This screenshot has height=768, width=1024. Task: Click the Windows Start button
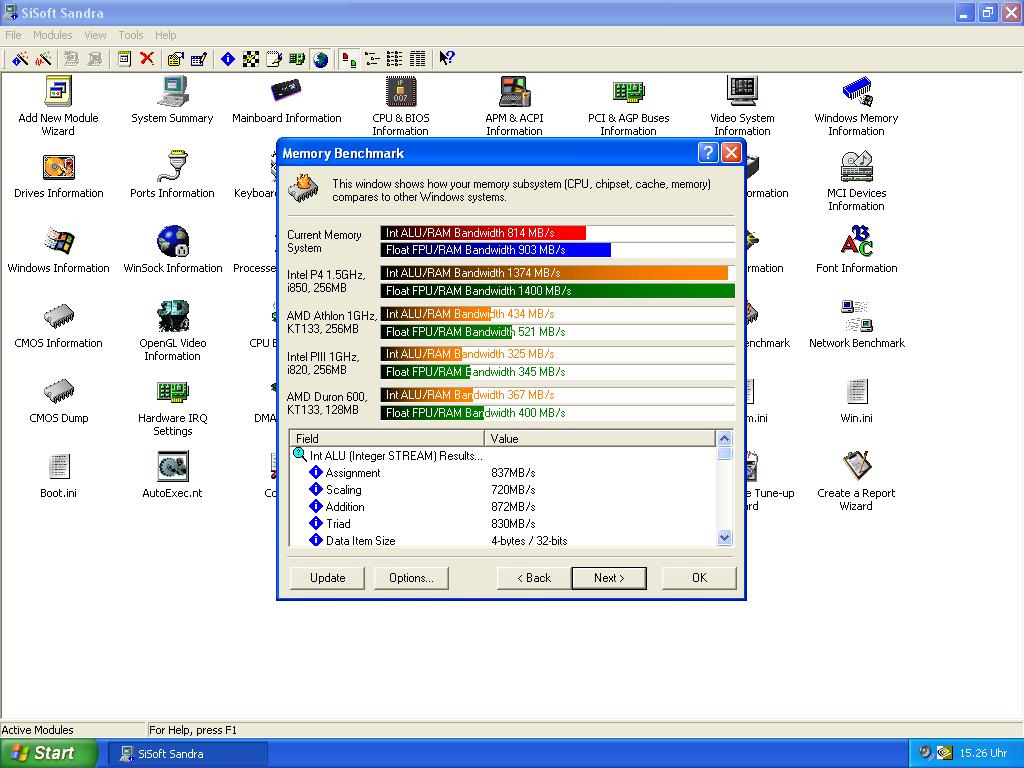tap(47, 753)
